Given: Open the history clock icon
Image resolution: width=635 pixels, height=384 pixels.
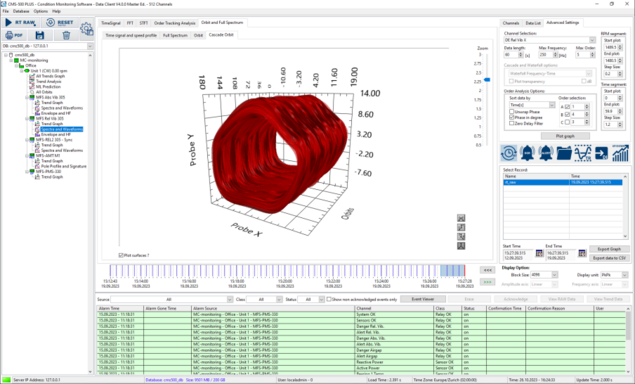Looking at the screenshot, I should (x=509, y=153).
